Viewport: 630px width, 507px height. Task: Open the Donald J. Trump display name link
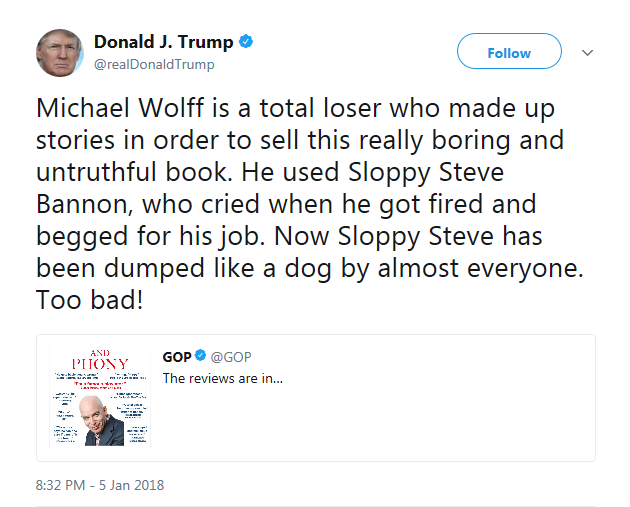tap(164, 42)
